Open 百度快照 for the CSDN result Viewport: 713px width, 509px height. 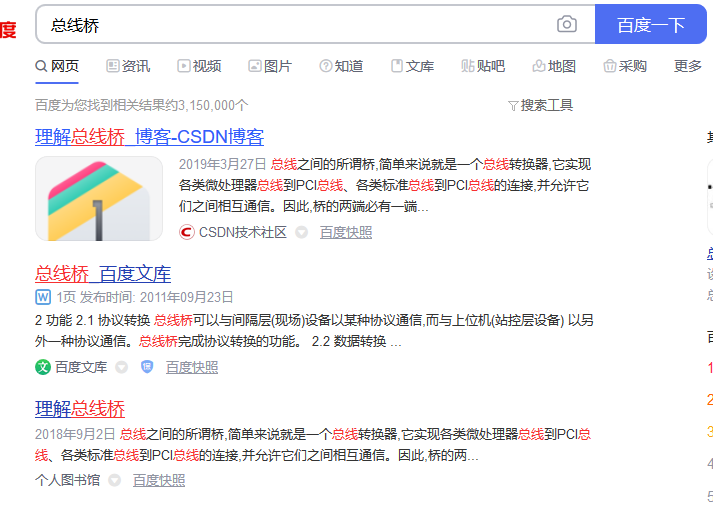[x=346, y=232]
